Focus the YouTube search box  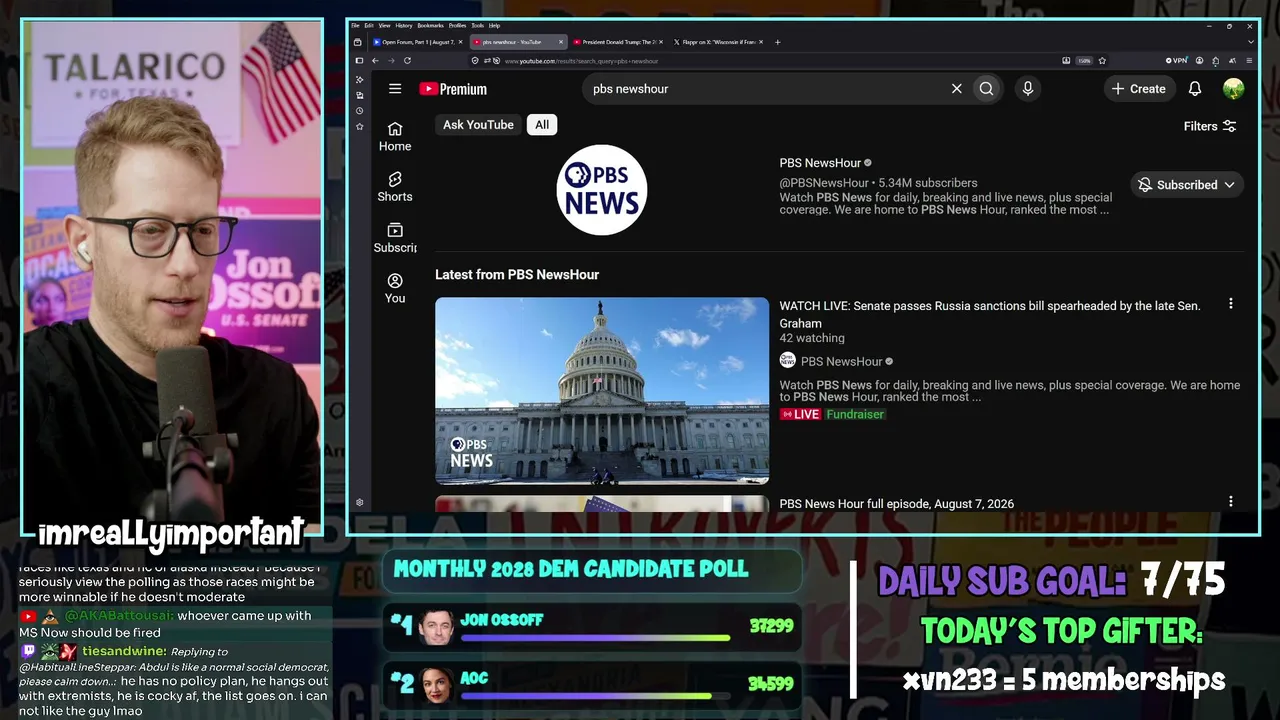pyautogui.click(x=765, y=89)
